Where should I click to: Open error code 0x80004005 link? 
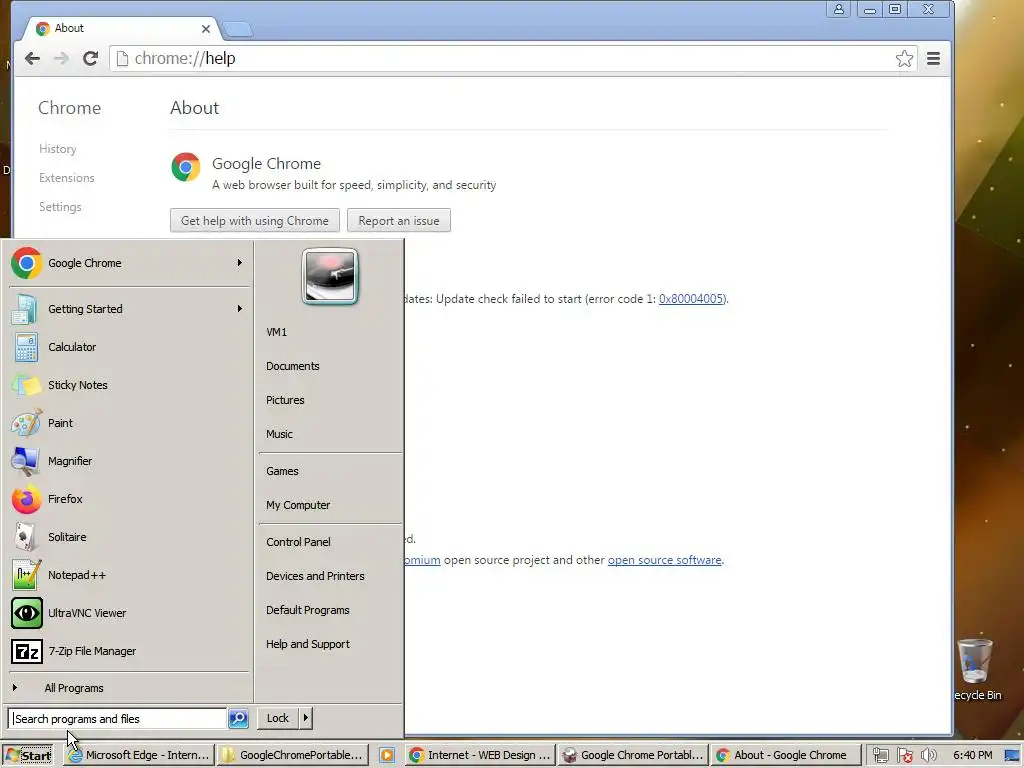pyautogui.click(x=691, y=298)
